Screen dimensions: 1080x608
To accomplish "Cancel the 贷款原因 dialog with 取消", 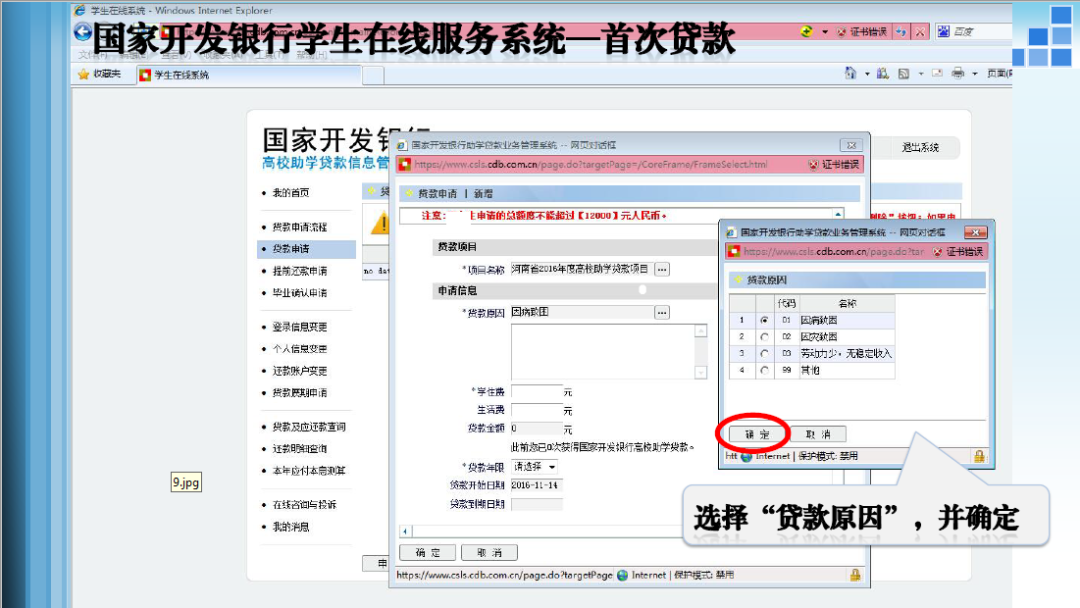I will 818,434.
